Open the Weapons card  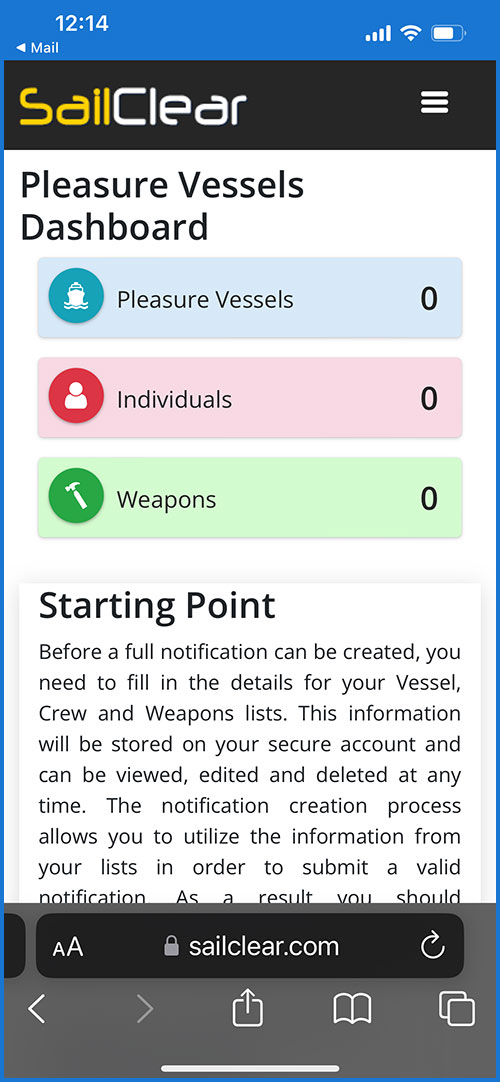(250, 498)
